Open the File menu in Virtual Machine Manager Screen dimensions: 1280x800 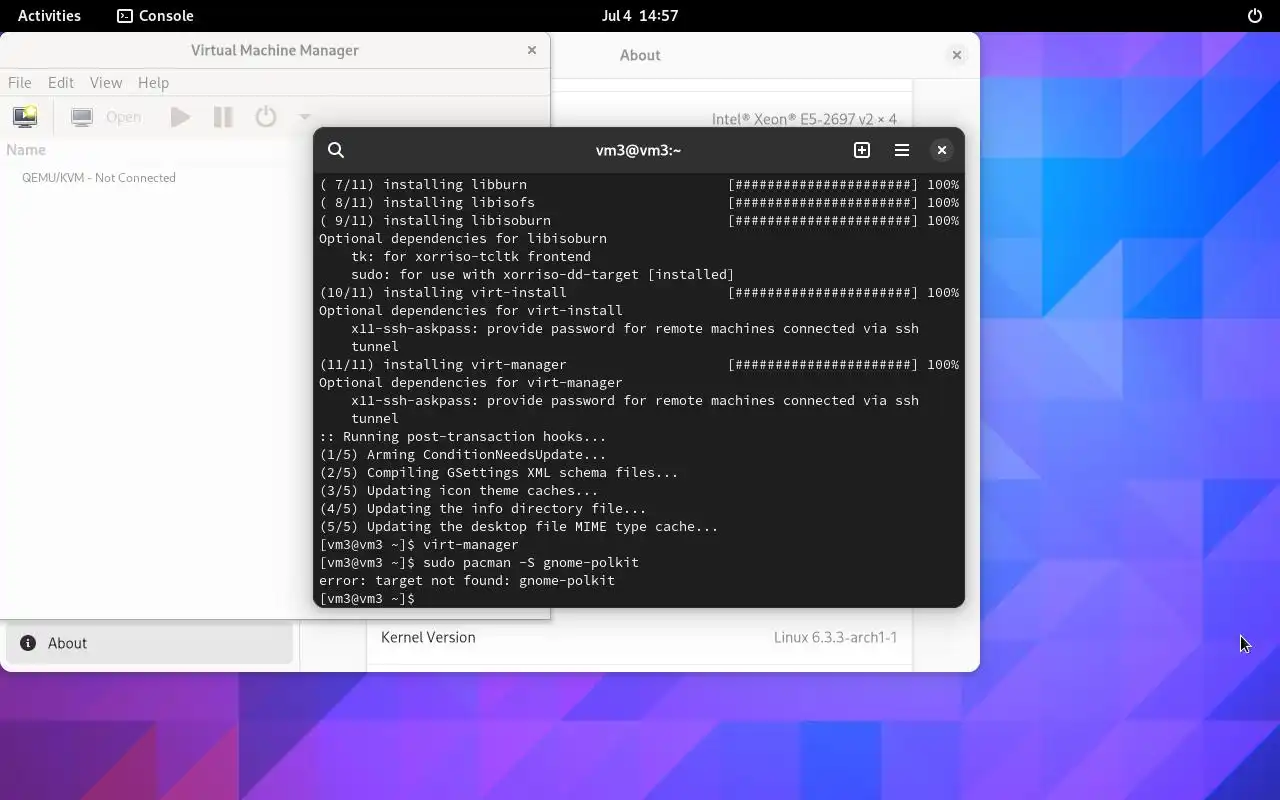pyautogui.click(x=20, y=83)
